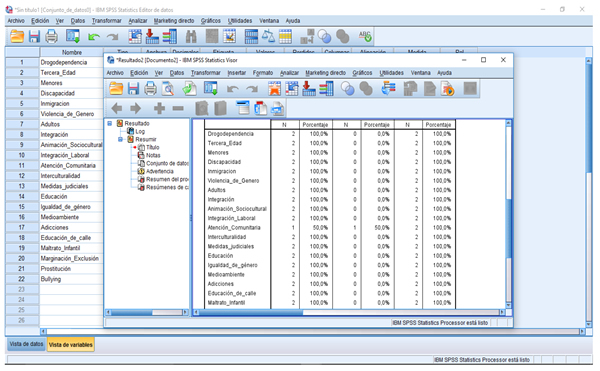Print icon in Data Editor toolbar
The height and width of the screenshot is (371, 600).
52,36
